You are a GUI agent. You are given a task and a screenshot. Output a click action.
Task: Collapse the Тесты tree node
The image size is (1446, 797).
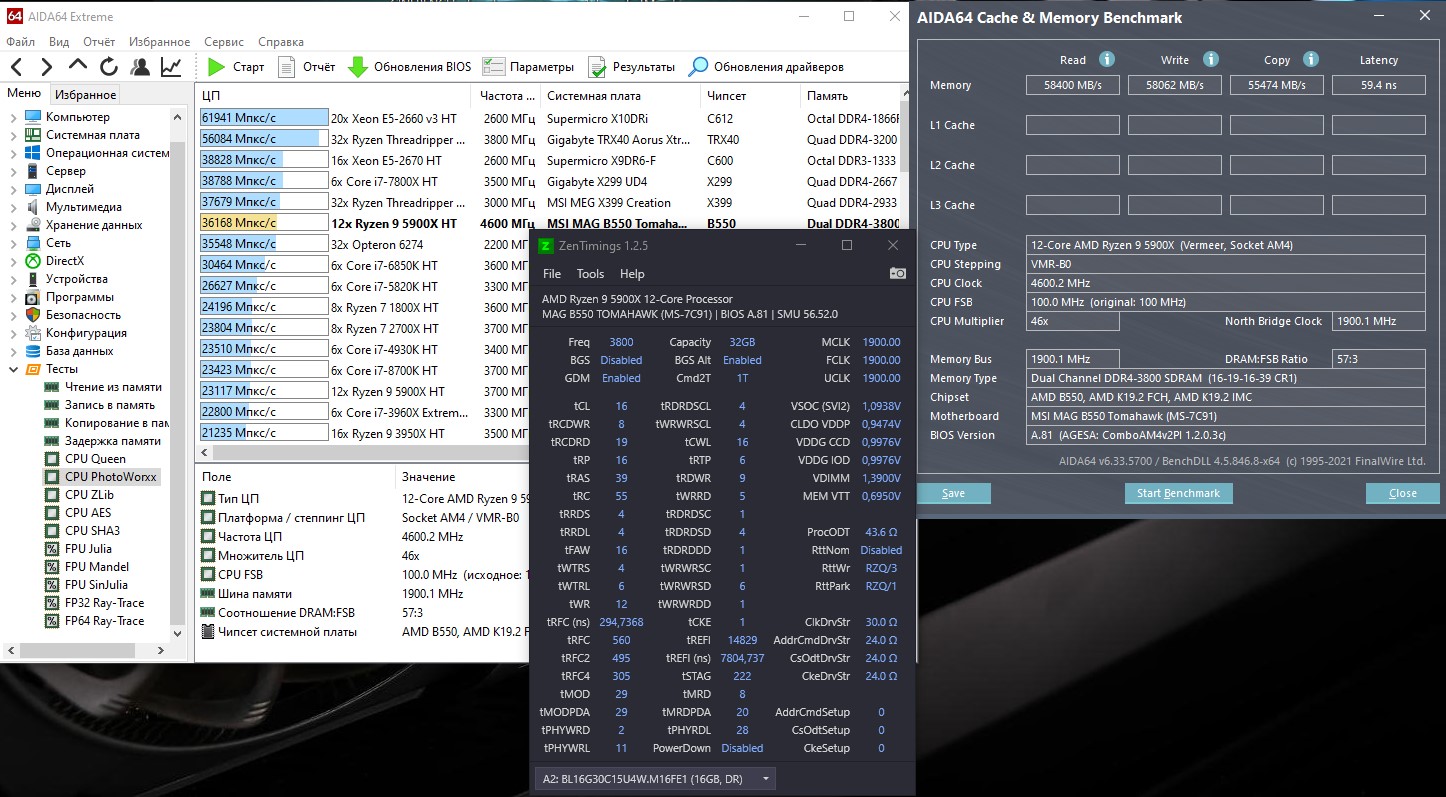pos(13,369)
